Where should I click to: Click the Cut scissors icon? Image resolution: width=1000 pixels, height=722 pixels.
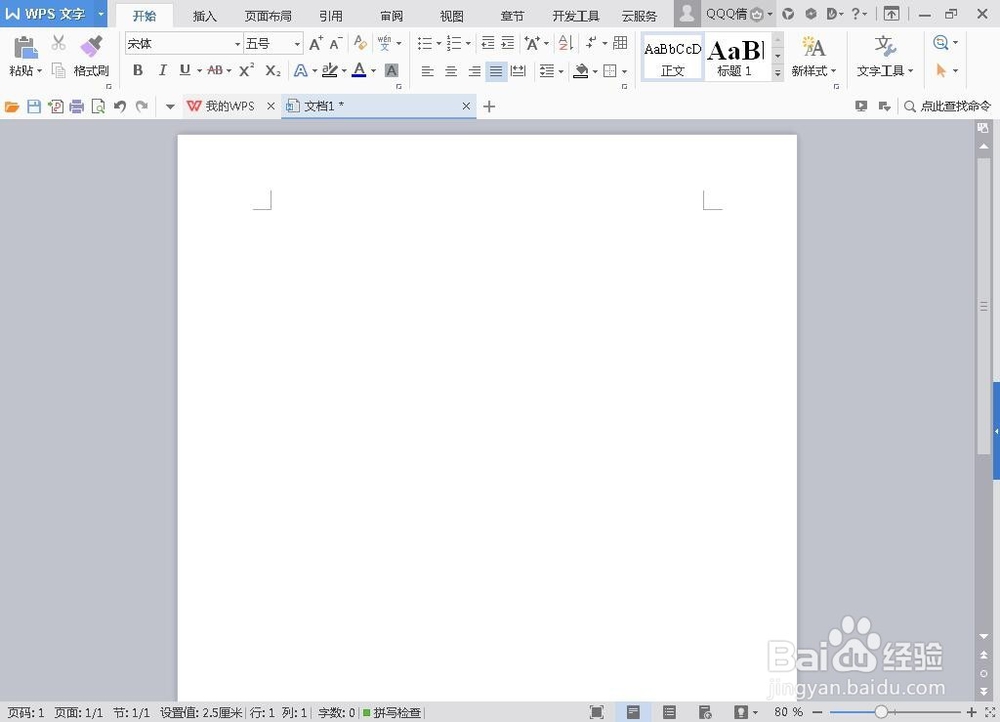(x=59, y=43)
